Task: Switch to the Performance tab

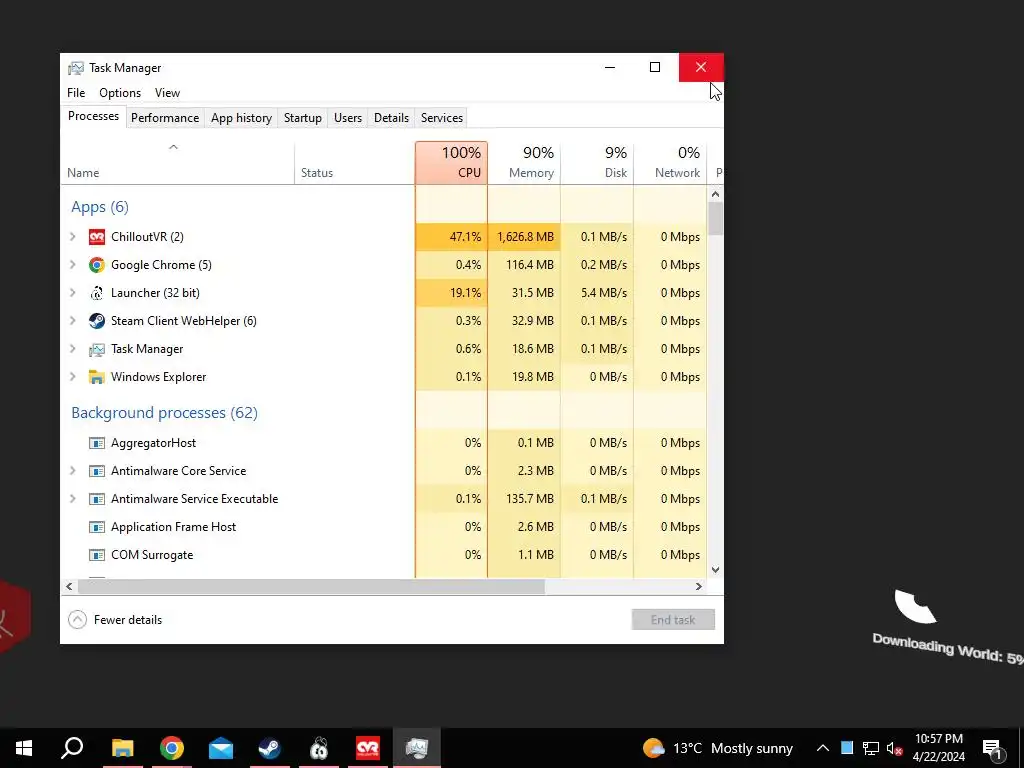Action: coord(165,118)
